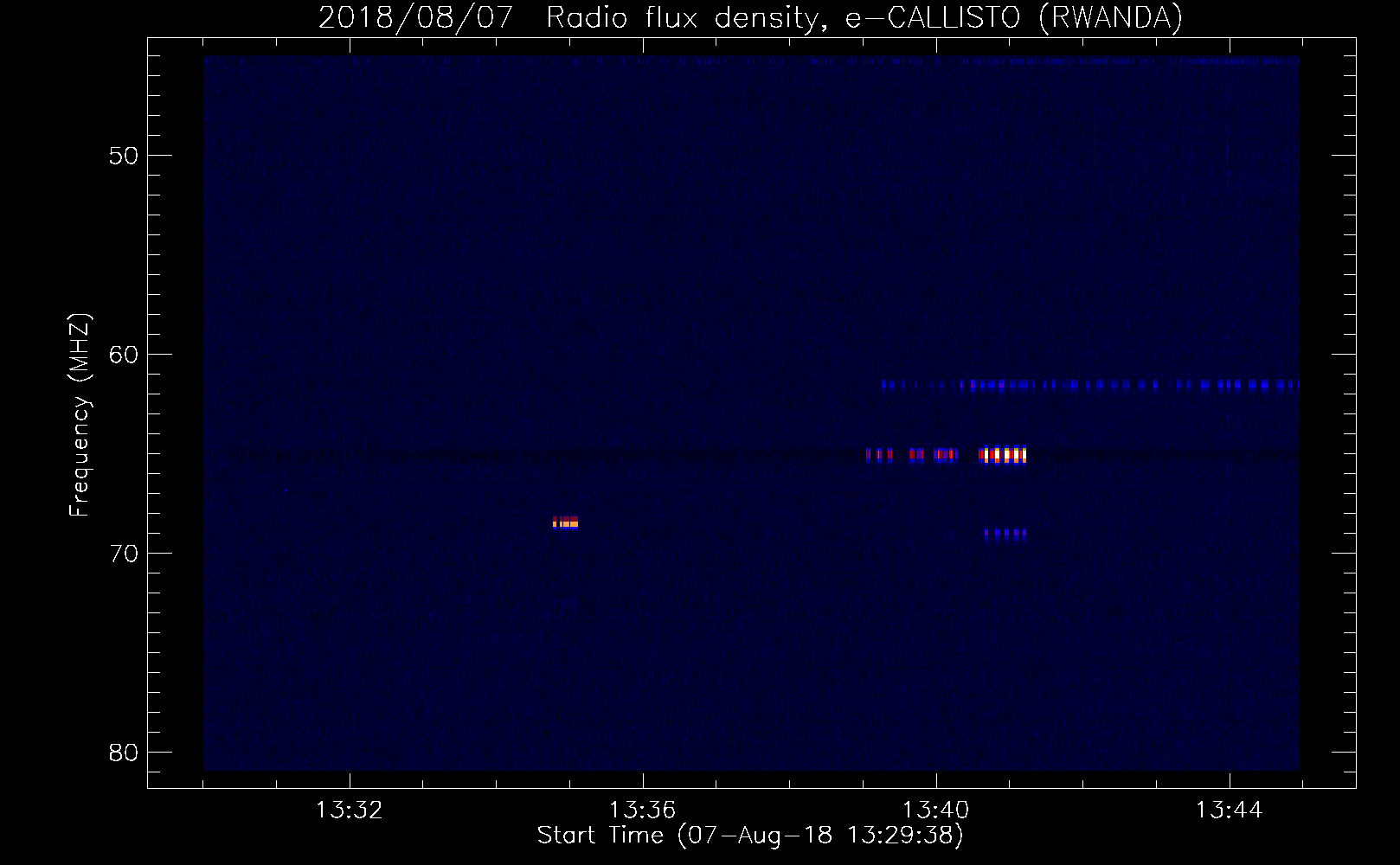The height and width of the screenshot is (865, 1400).
Task: Click the 13:40 time tick label
Action: (x=935, y=810)
